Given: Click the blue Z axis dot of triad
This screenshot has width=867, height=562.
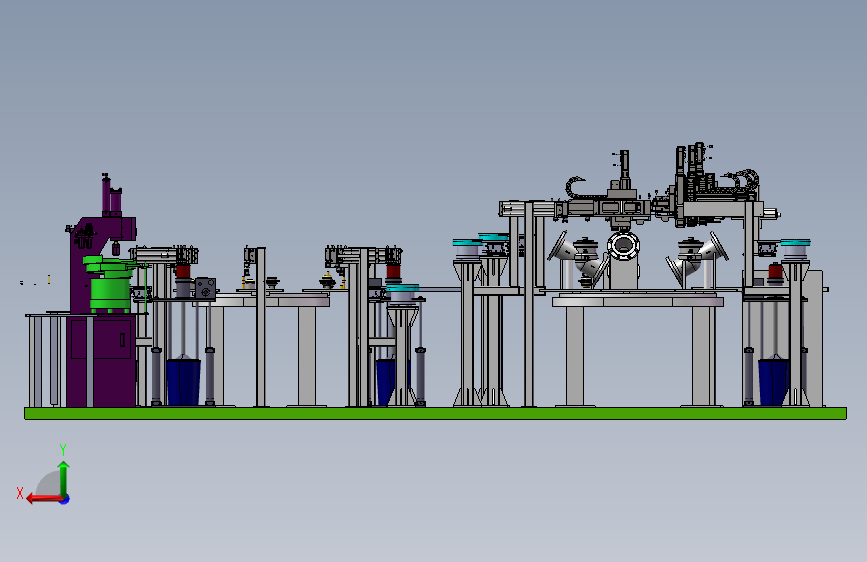Looking at the screenshot, I should (x=65, y=500).
